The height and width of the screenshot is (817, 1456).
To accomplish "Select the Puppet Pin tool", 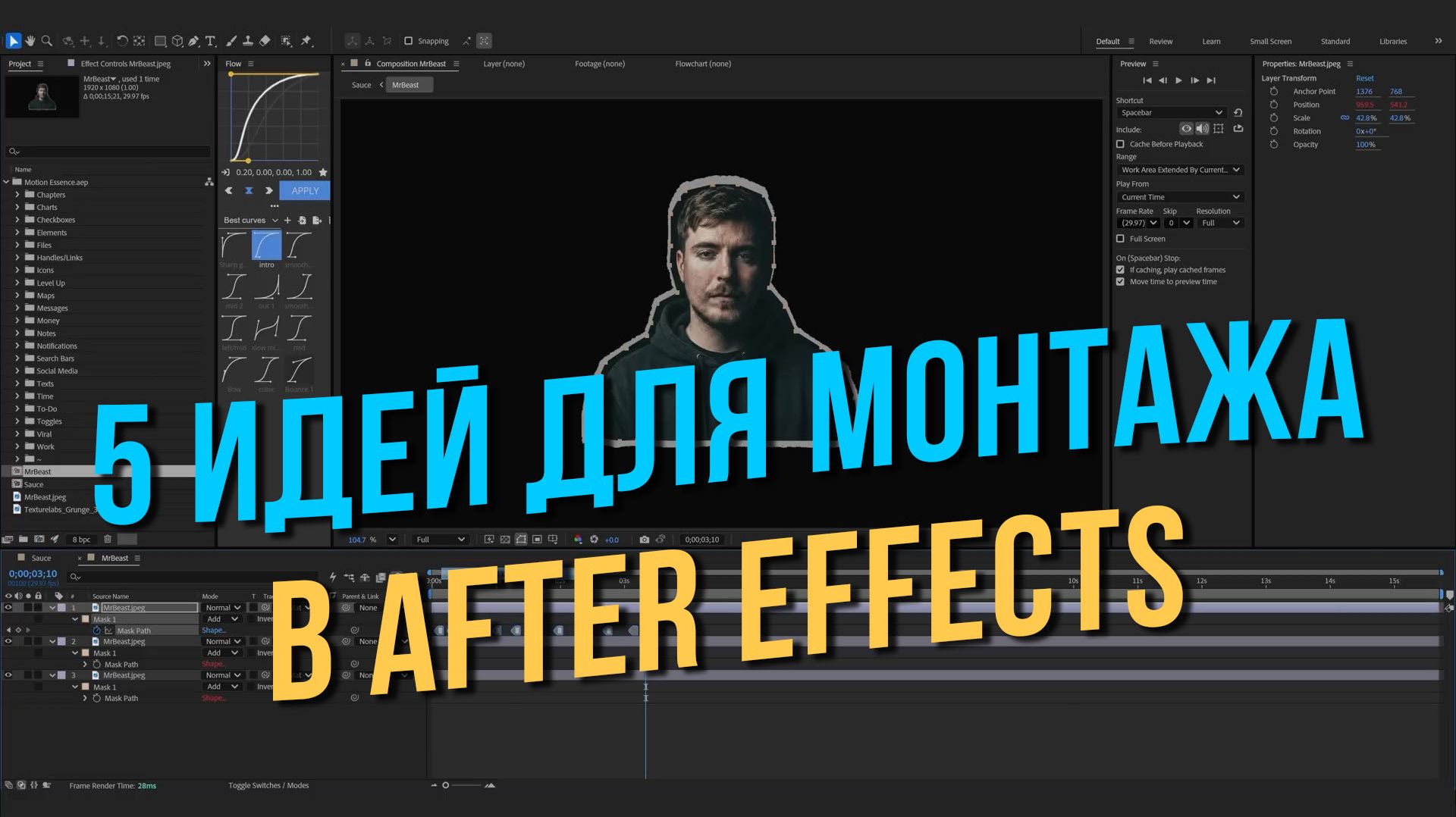I will tap(306, 41).
